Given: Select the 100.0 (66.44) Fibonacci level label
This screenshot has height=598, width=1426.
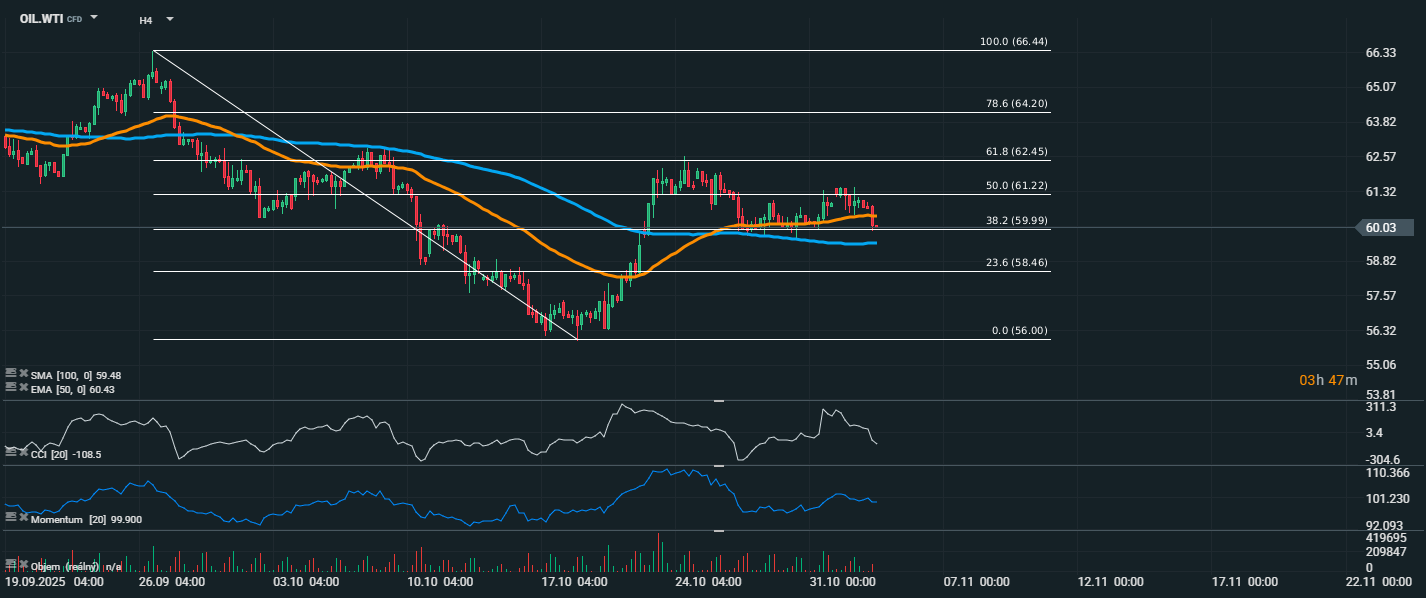Looking at the screenshot, I should pos(1014,42).
